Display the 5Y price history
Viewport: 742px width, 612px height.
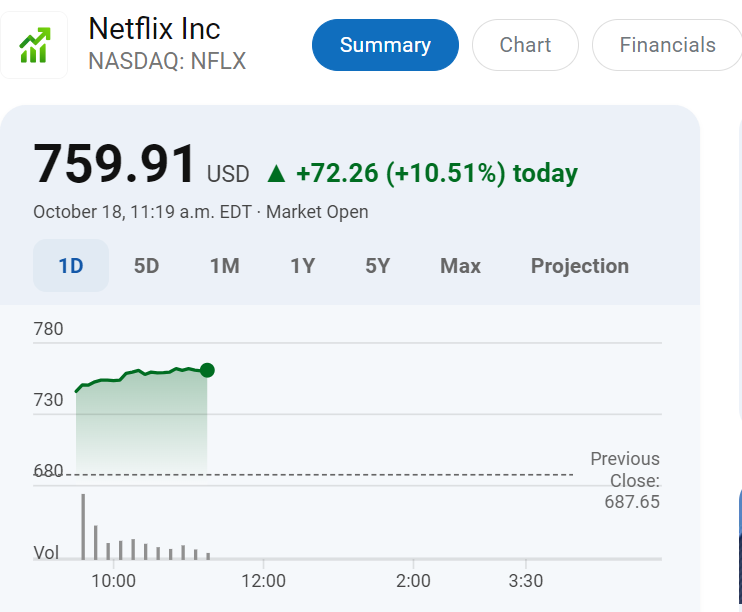pos(377,266)
